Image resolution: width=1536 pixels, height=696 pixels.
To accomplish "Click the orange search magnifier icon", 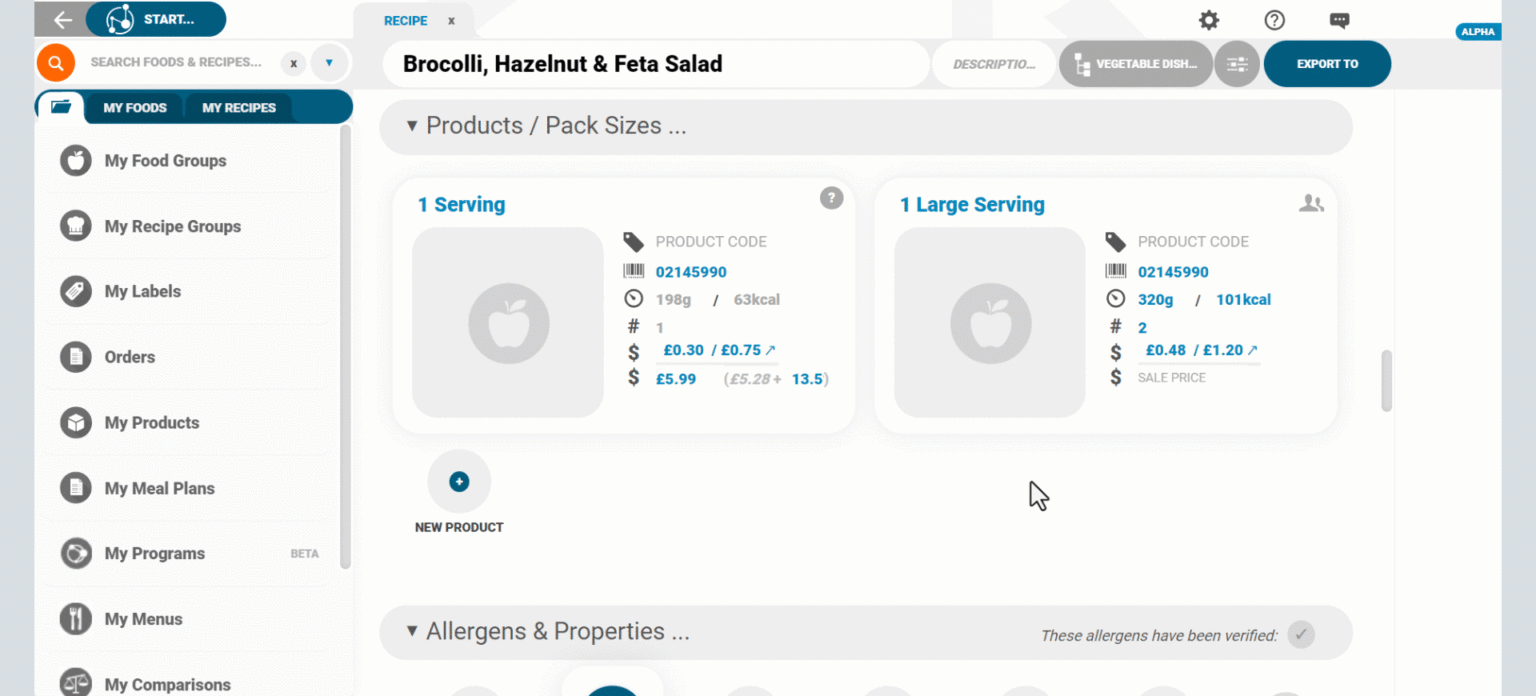I will (55, 62).
